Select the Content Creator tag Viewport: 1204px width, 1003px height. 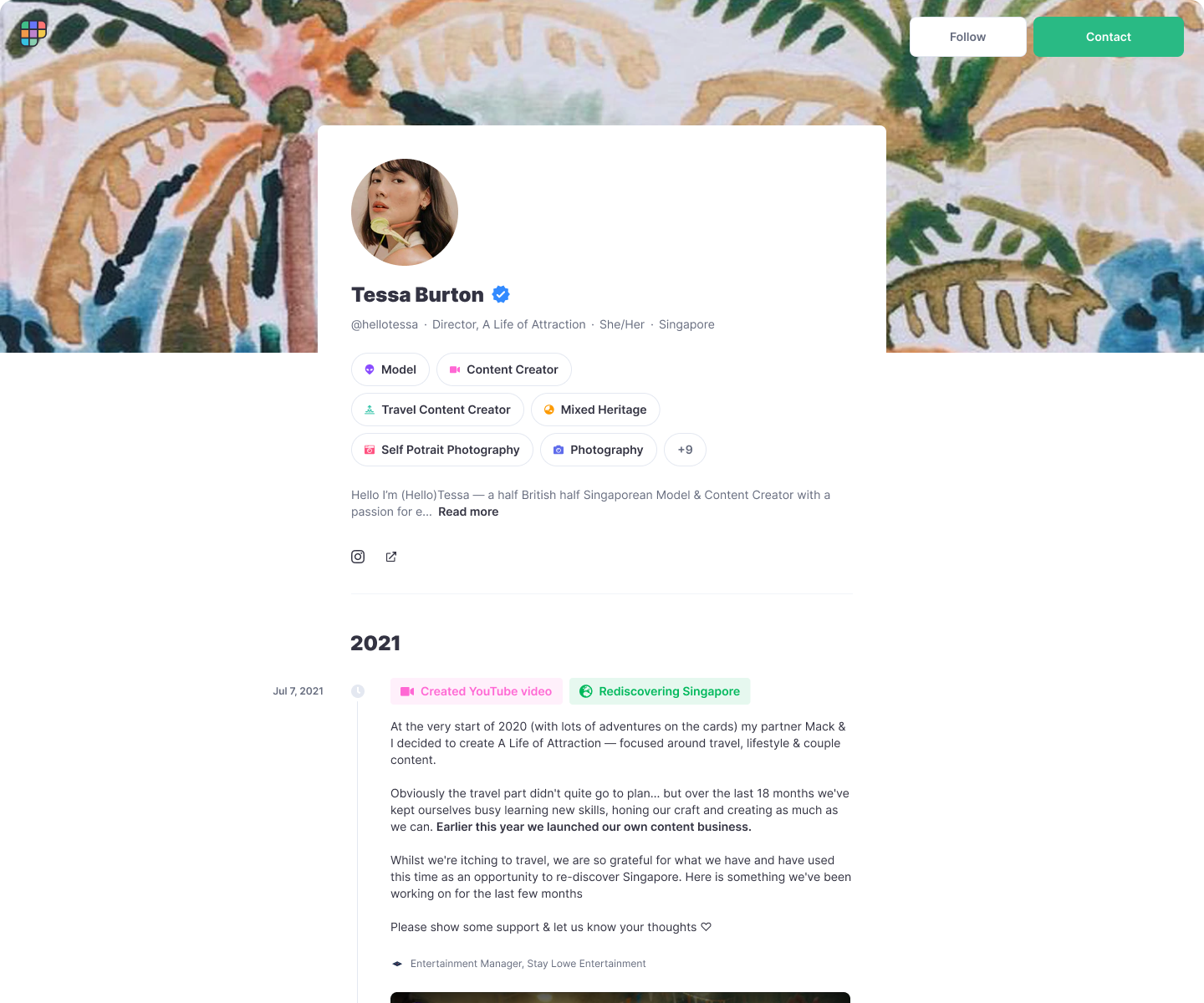[x=504, y=369]
